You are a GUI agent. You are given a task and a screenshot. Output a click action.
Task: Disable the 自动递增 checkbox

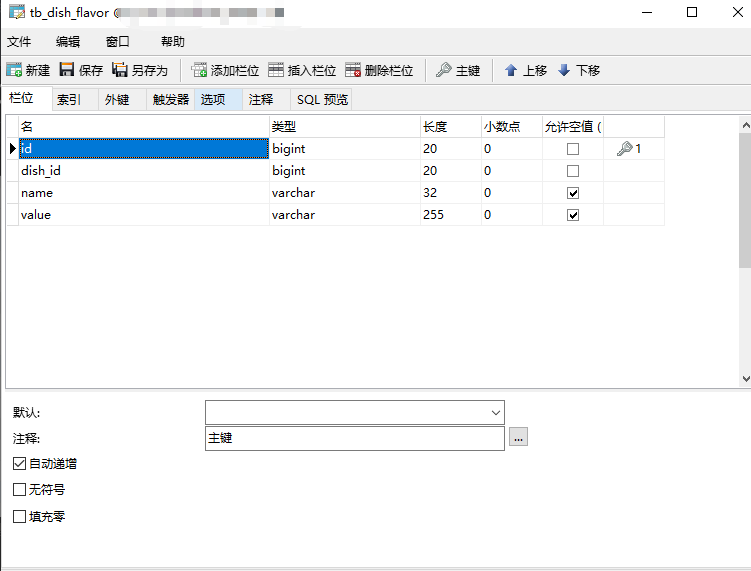tap(19, 463)
